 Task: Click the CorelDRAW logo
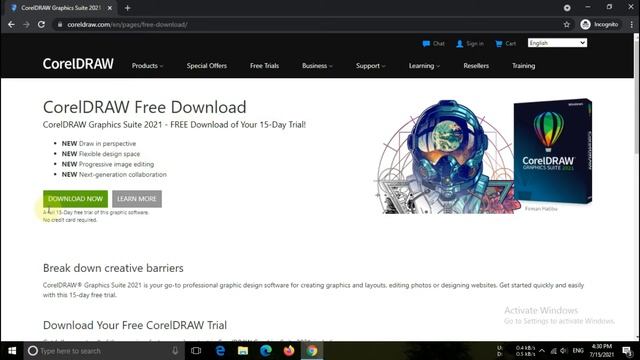[78, 64]
